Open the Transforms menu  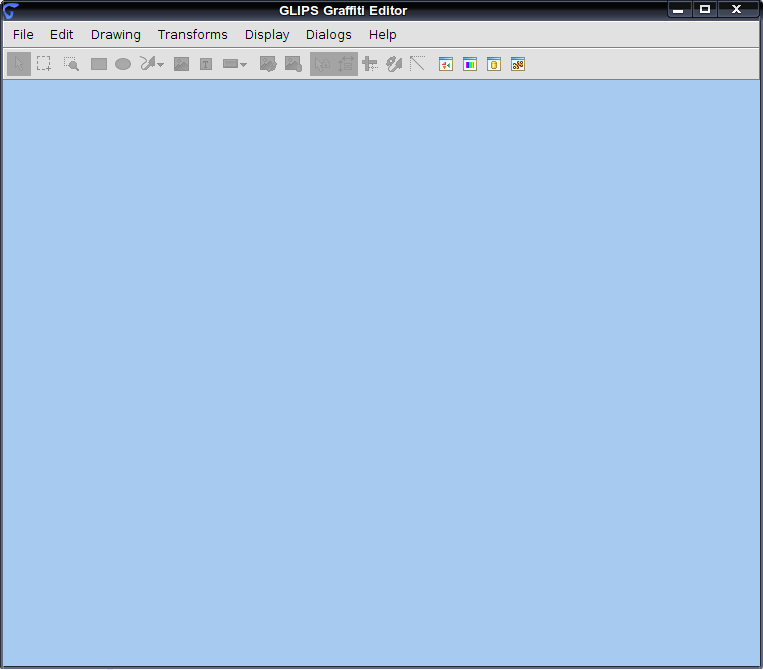coord(193,35)
